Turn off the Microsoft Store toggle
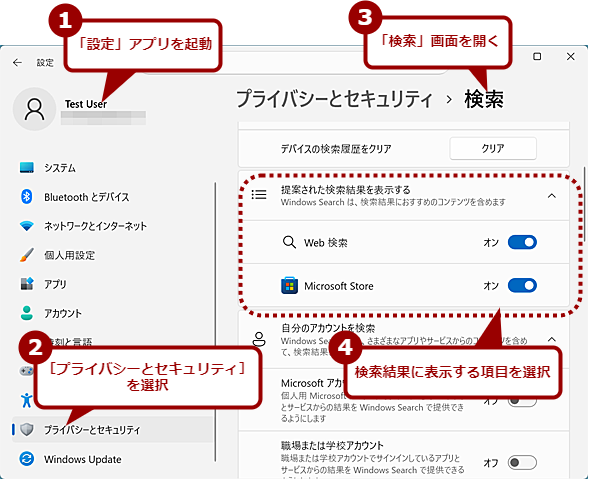 pyautogui.click(x=522, y=285)
